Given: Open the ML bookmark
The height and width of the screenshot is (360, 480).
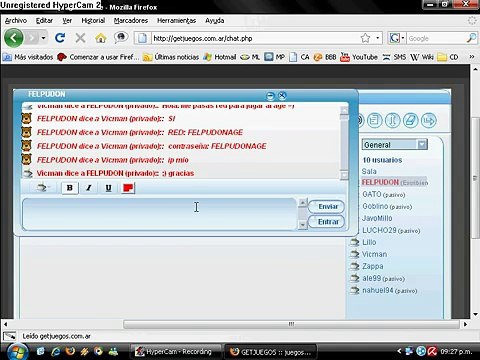Looking at the screenshot, I should 250,57.
